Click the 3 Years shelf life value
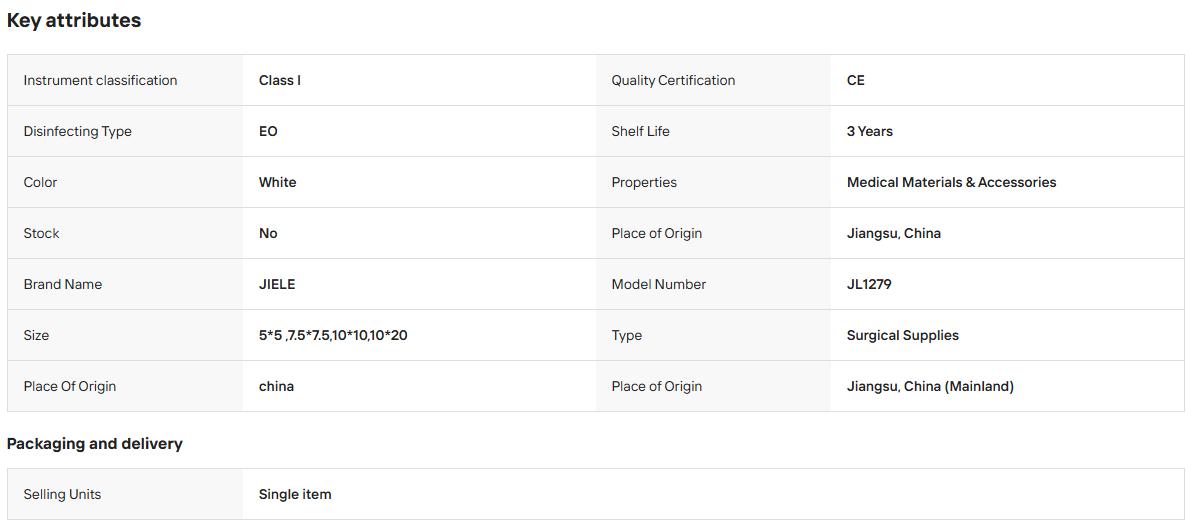This screenshot has width=1191, height=530. [870, 131]
